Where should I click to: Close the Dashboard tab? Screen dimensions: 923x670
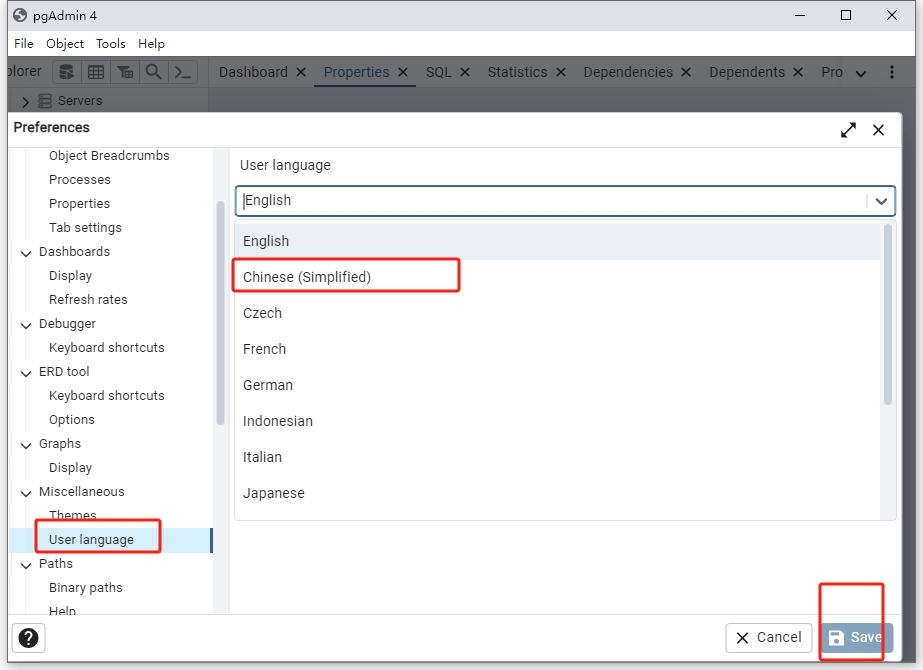click(x=301, y=72)
